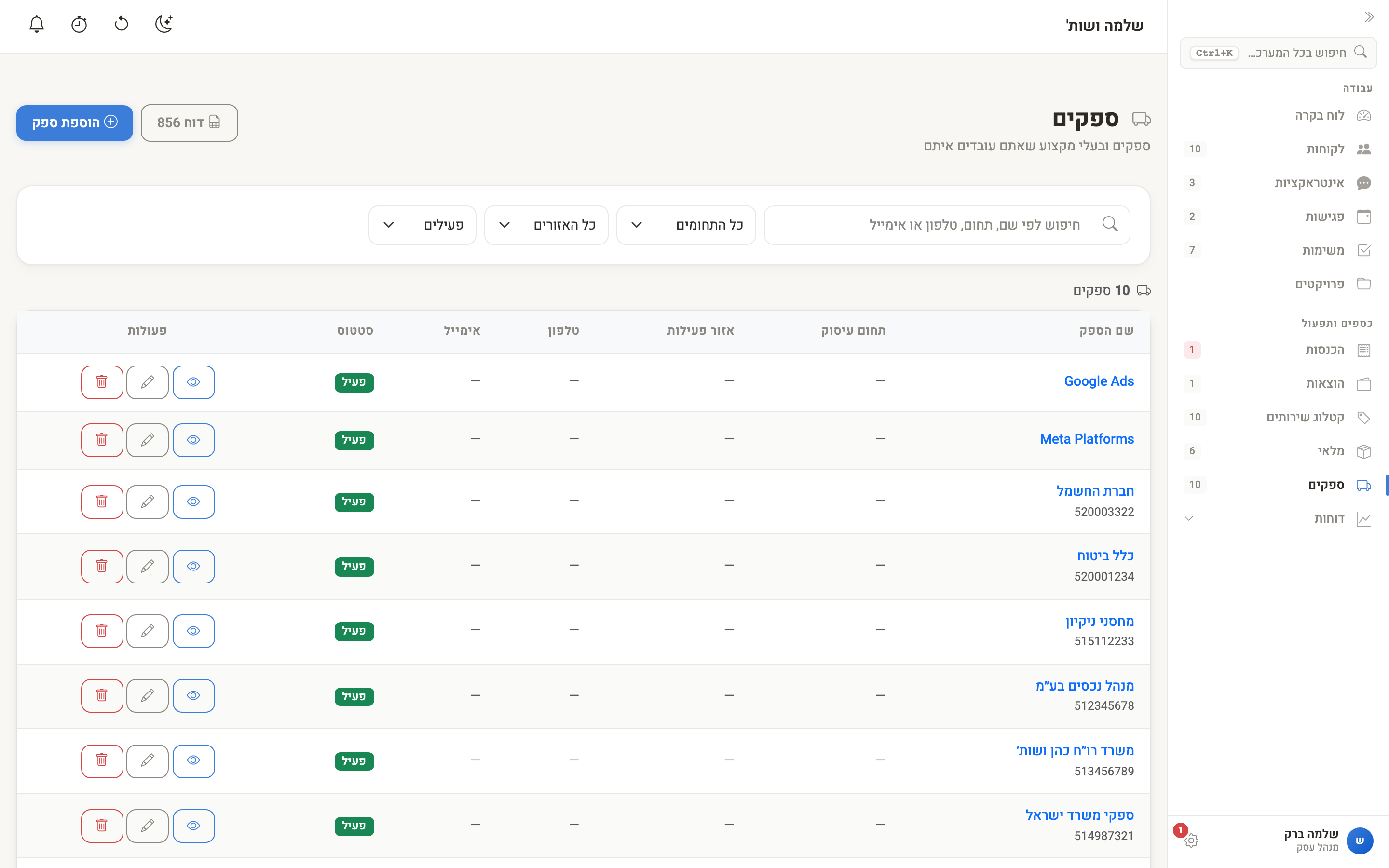Open the notifications bell
The width and height of the screenshot is (1389, 868).
pyautogui.click(x=37, y=24)
